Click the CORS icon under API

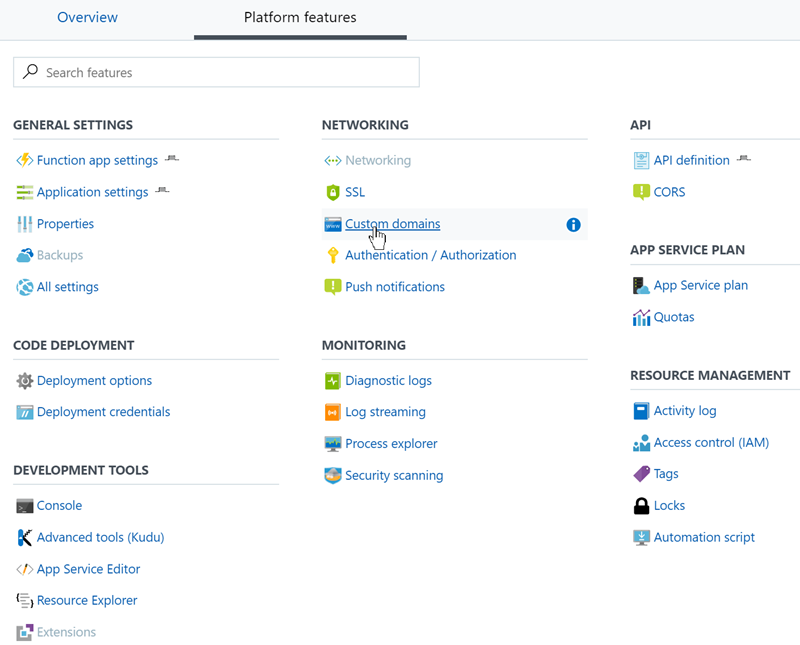pyautogui.click(x=641, y=192)
